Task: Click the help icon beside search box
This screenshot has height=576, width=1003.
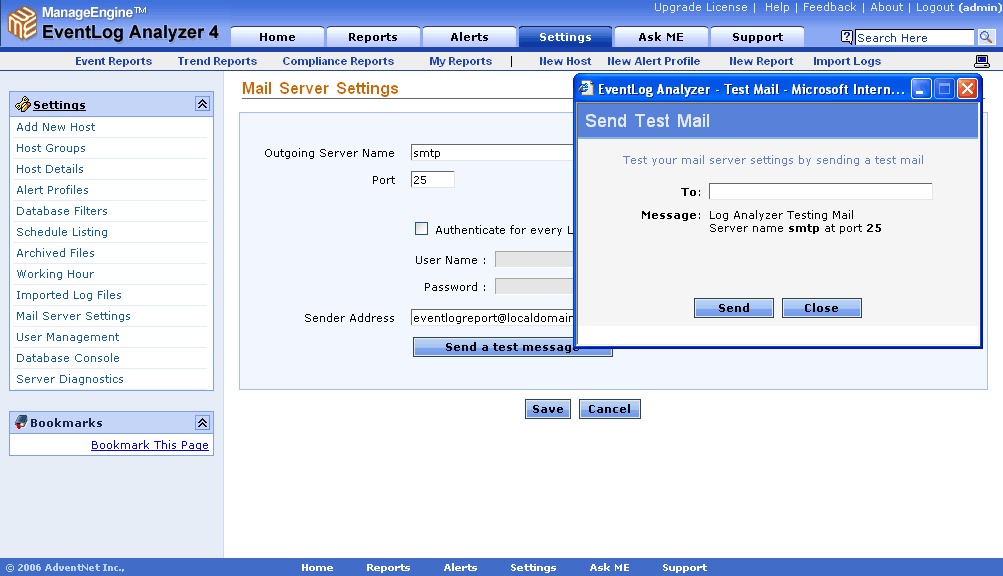Action: (x=846, y=37)
